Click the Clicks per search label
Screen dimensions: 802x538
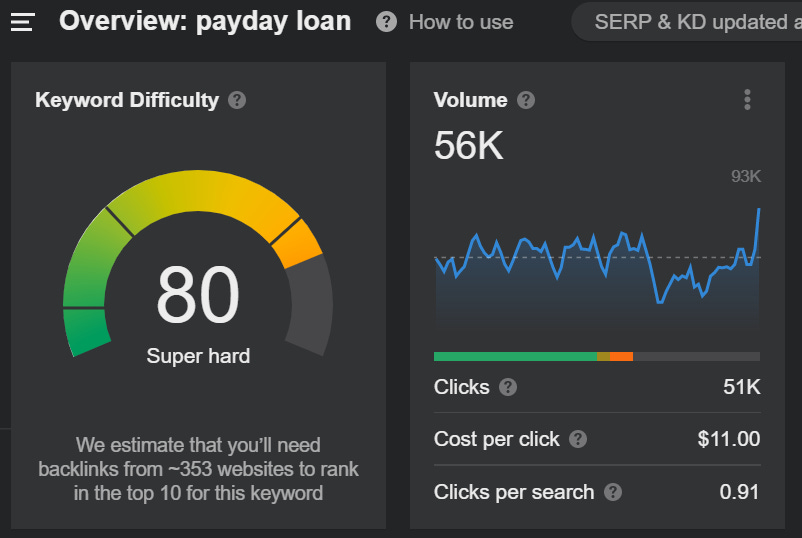pos(514,492)
